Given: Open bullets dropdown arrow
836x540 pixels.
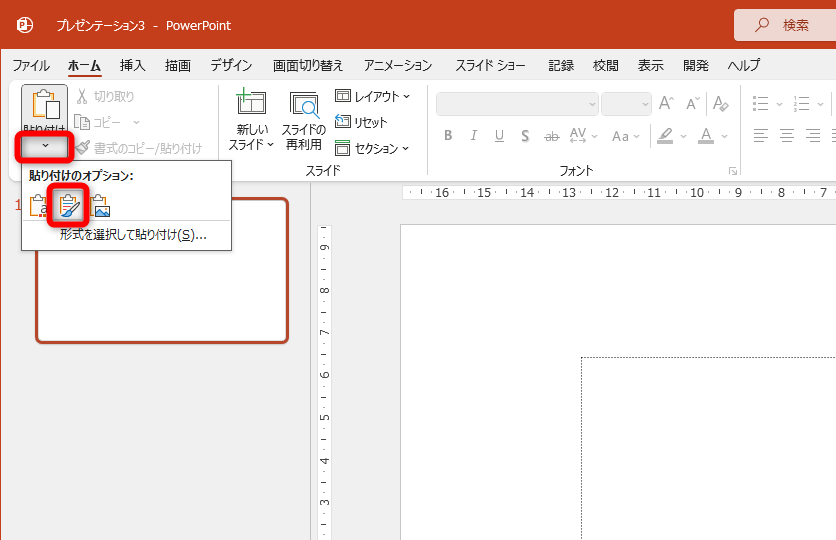Looking at the screenshot, I should click(779, 104).
